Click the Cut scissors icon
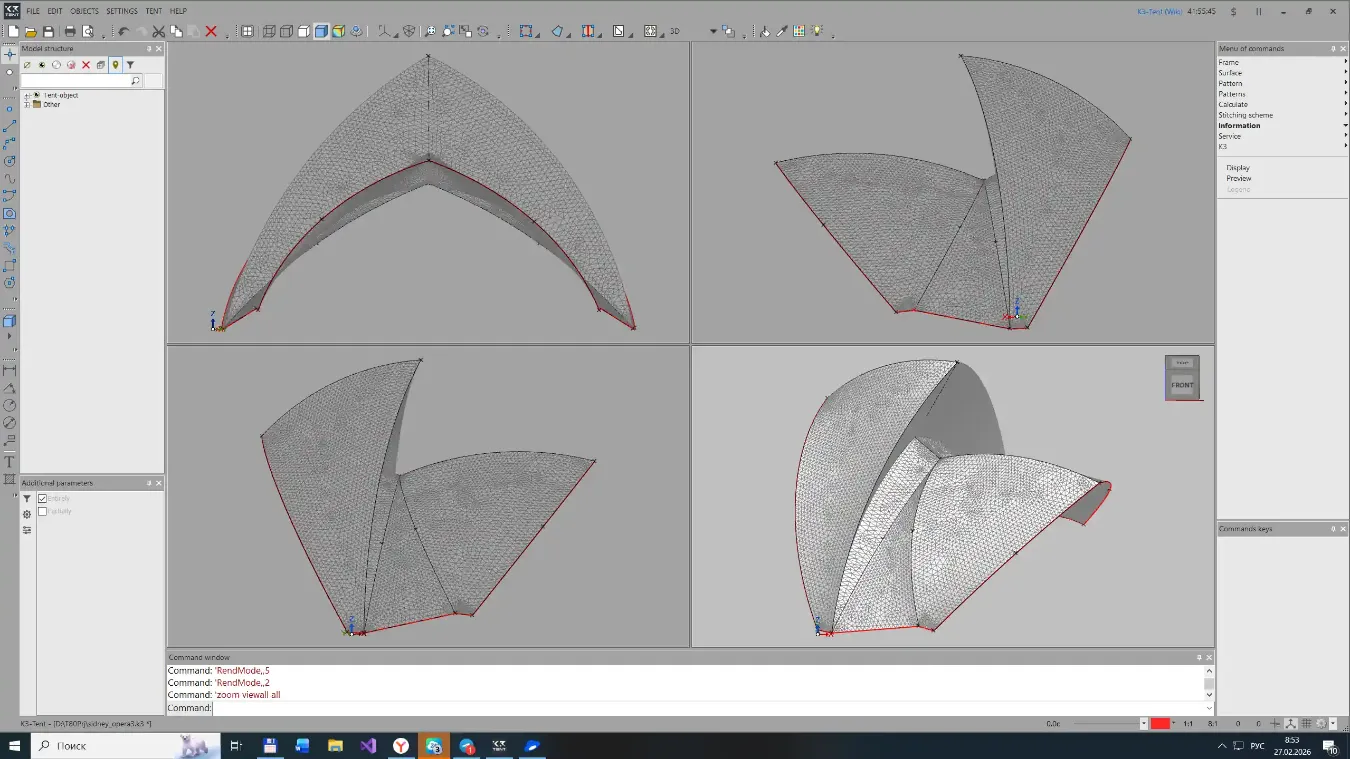Screen dimensions: 1350x759 point(158,32)
